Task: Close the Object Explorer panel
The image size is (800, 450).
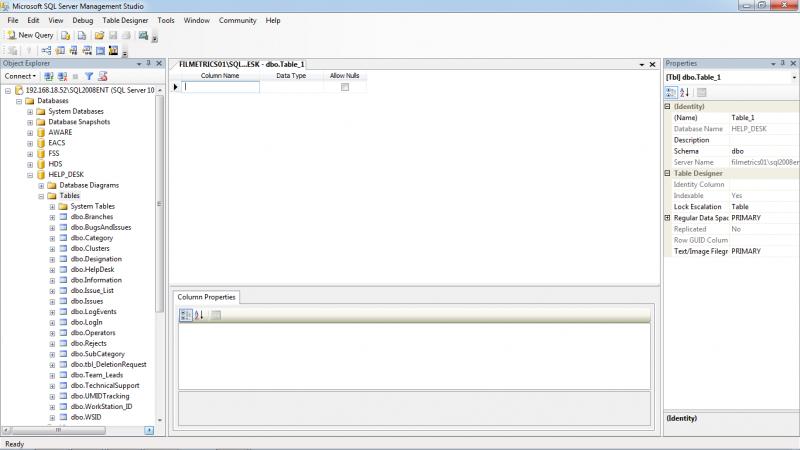Action: 159,63
